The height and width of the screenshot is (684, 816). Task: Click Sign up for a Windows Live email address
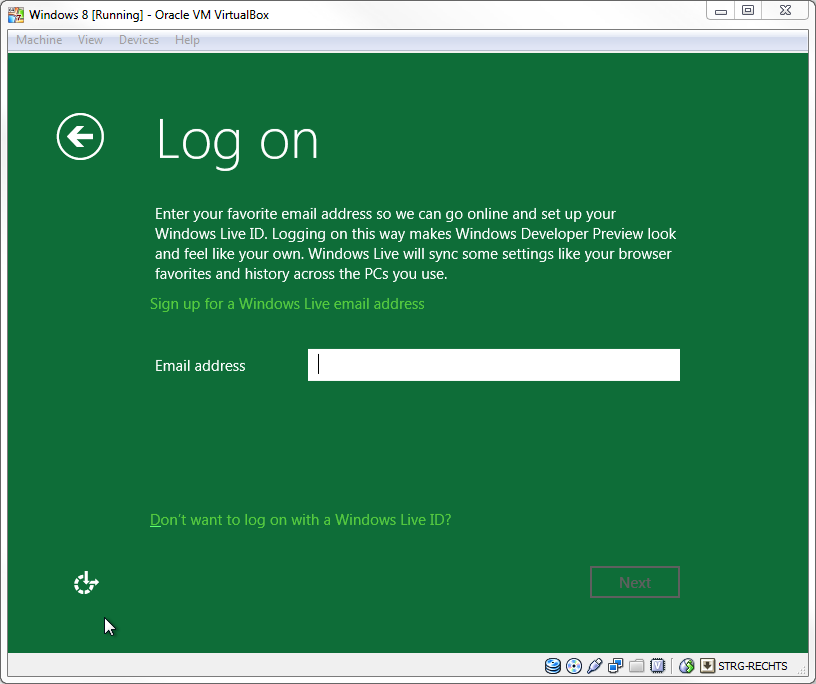coord(287,304)
